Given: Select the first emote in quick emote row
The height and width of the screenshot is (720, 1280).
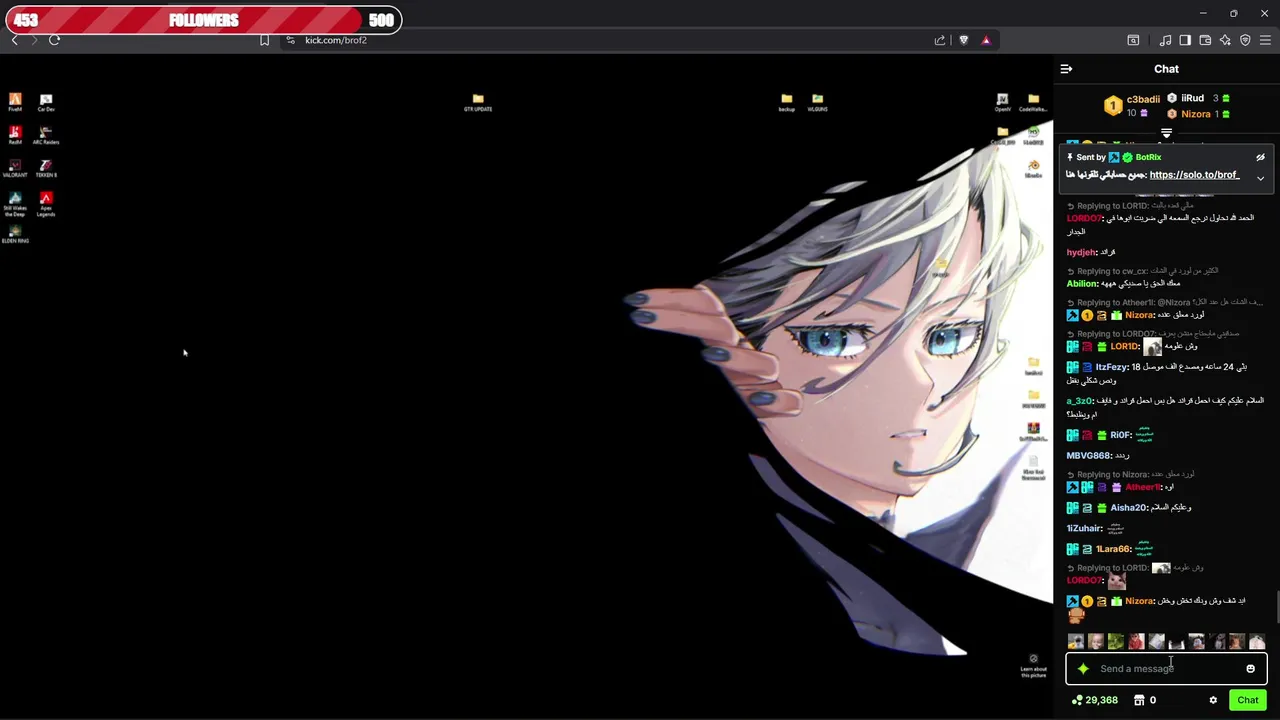Looking at the screenshot, I should click(x=1076, y=642).
